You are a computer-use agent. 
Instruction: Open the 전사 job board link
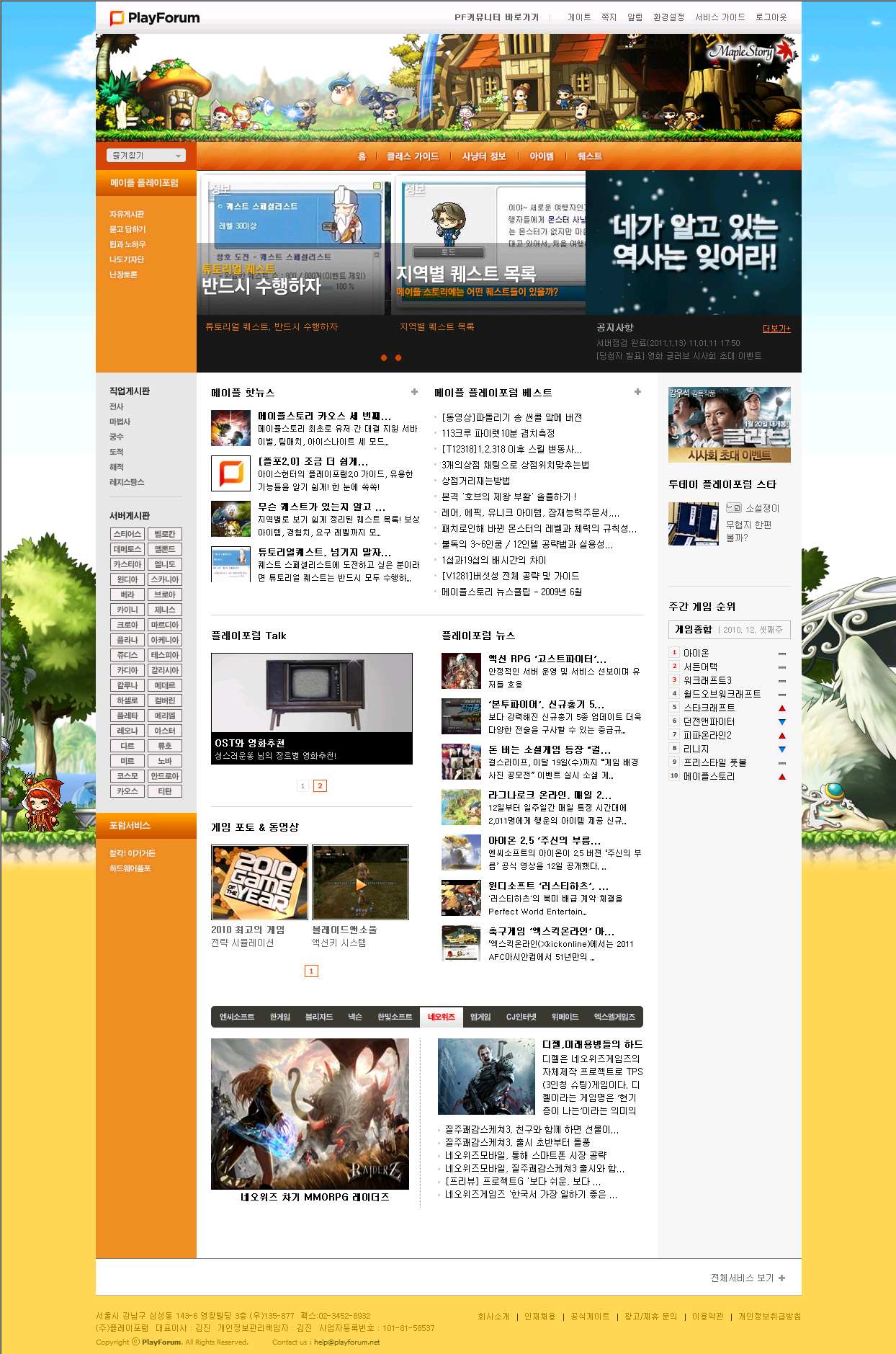coord(117,406)
